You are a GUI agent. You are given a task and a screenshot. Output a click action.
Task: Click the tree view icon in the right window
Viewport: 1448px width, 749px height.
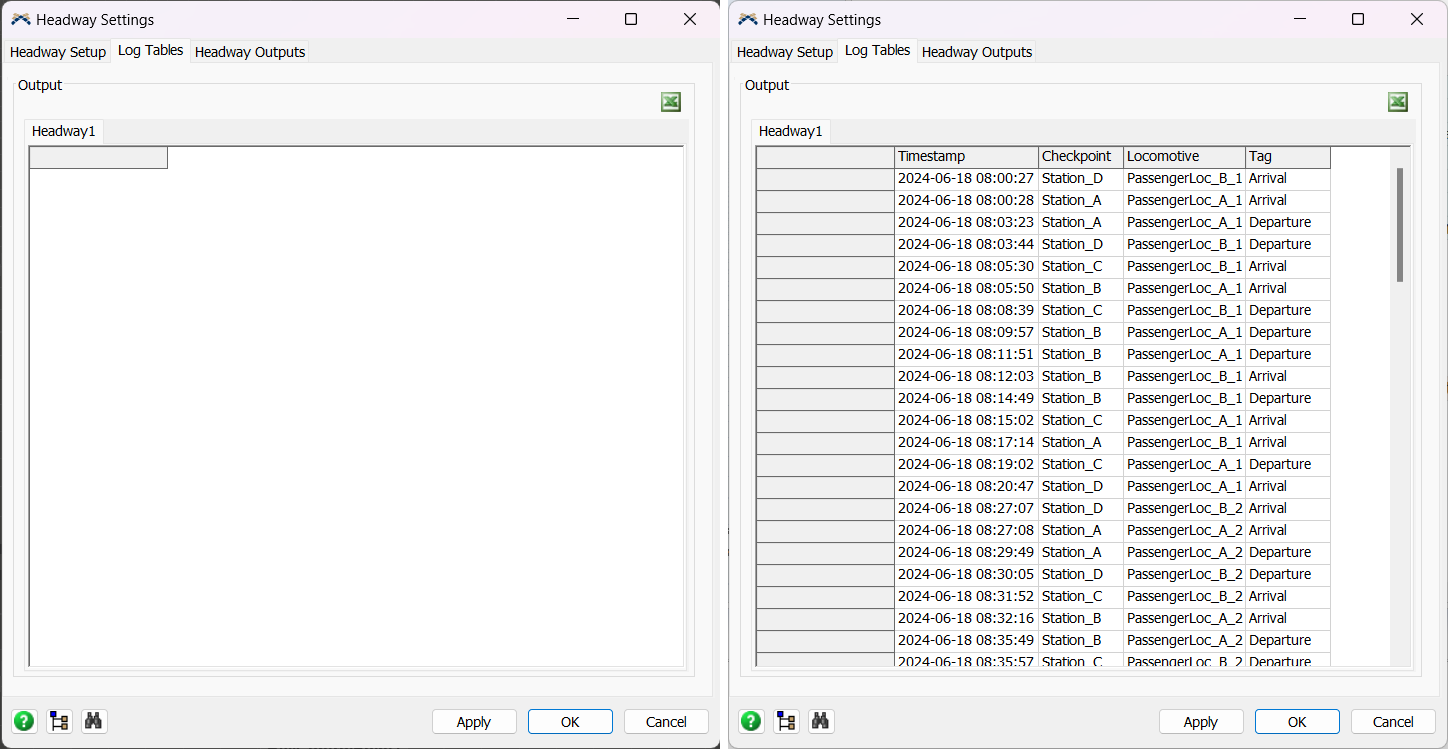(x=787, y=721)
